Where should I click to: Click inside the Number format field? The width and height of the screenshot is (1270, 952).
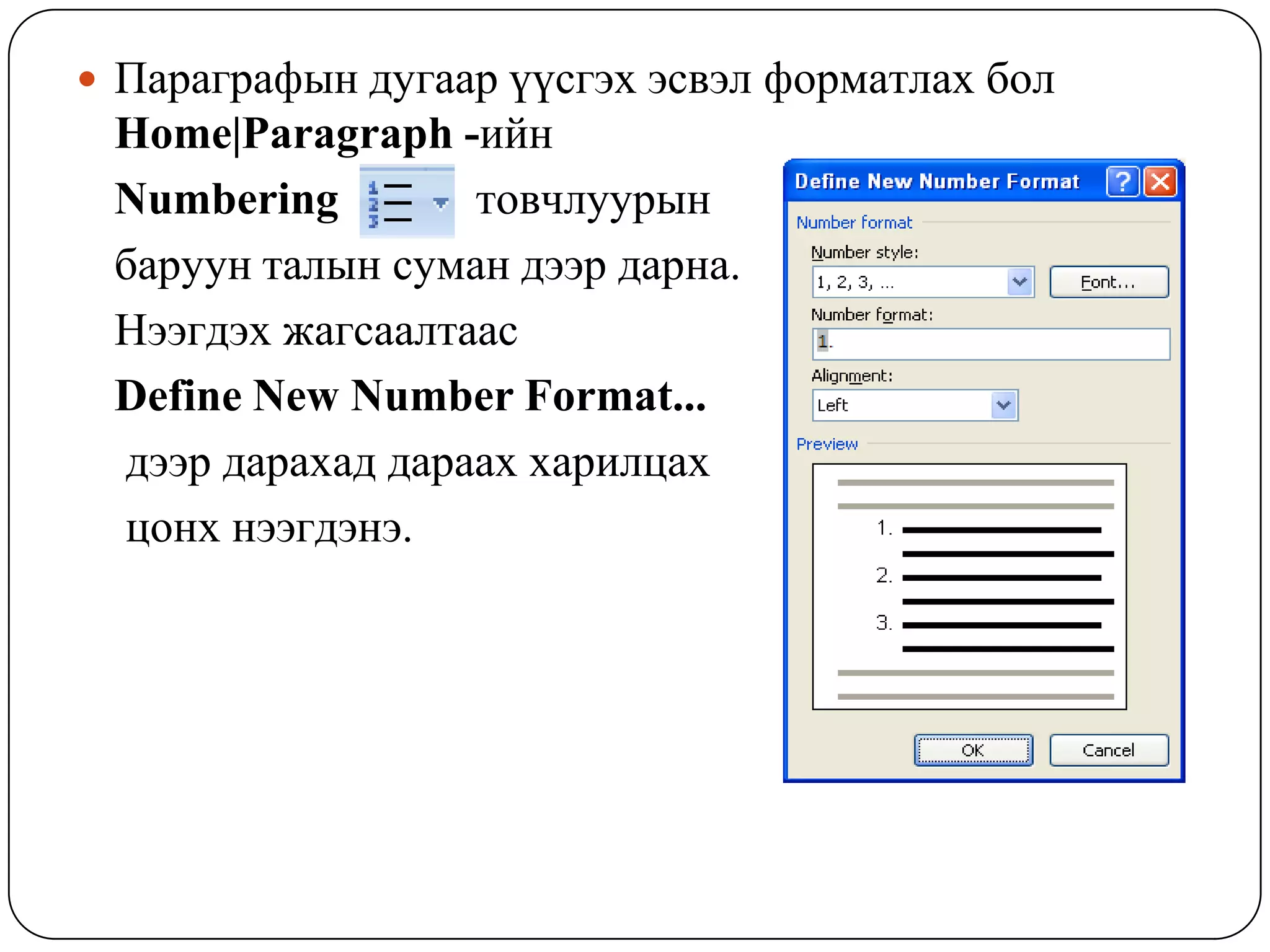pyautogui.click(x=991, y=344)
